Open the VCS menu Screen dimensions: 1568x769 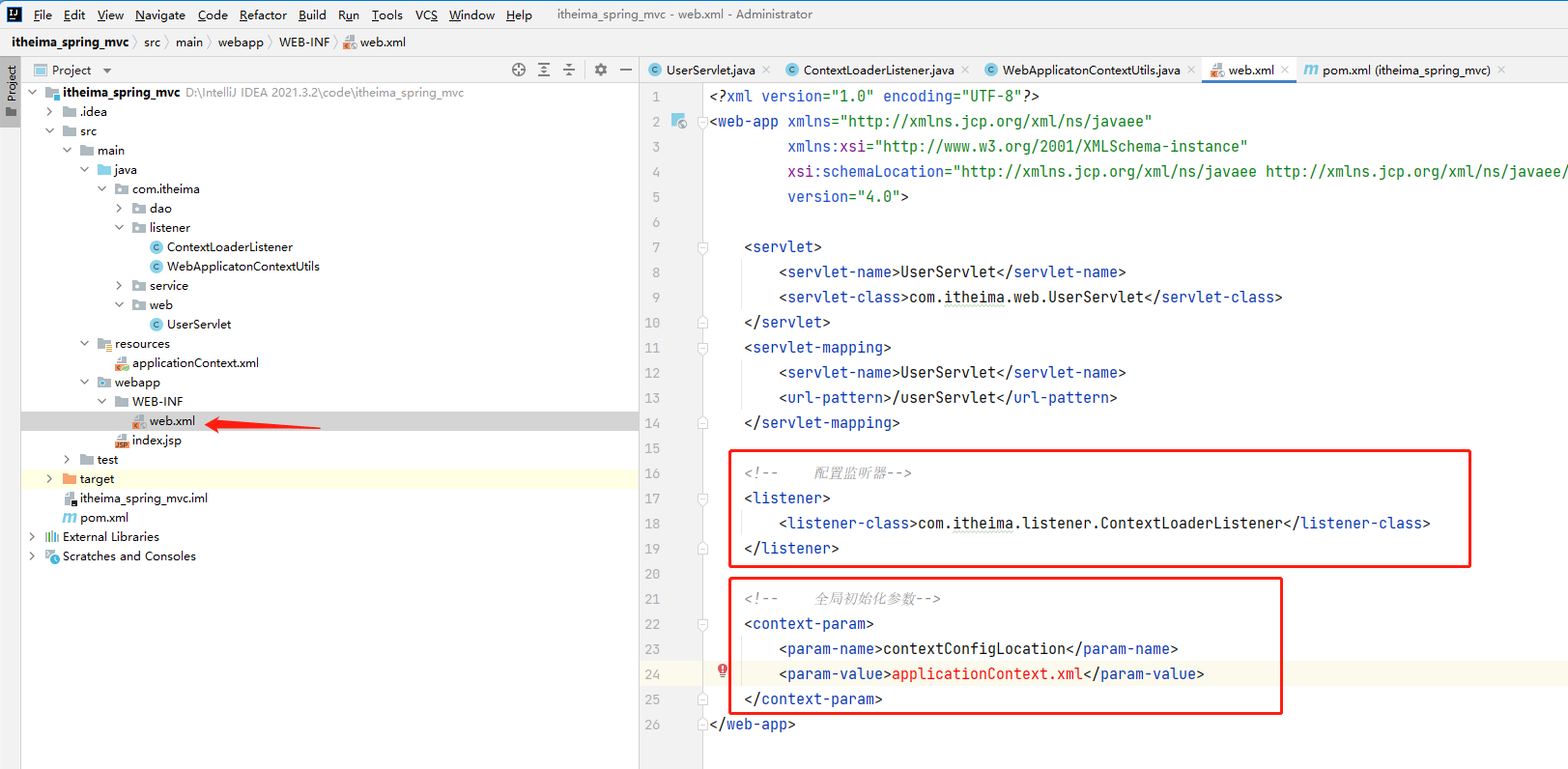point(426,14)
